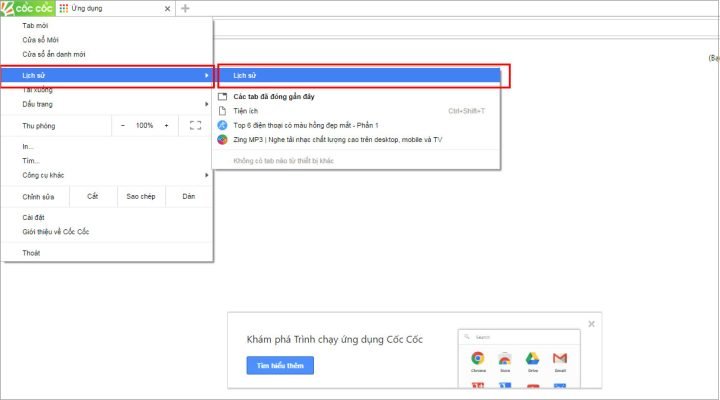This screenshot has width=720, height=400.
Task: Click the Dán button
Action: pos(189,197)
